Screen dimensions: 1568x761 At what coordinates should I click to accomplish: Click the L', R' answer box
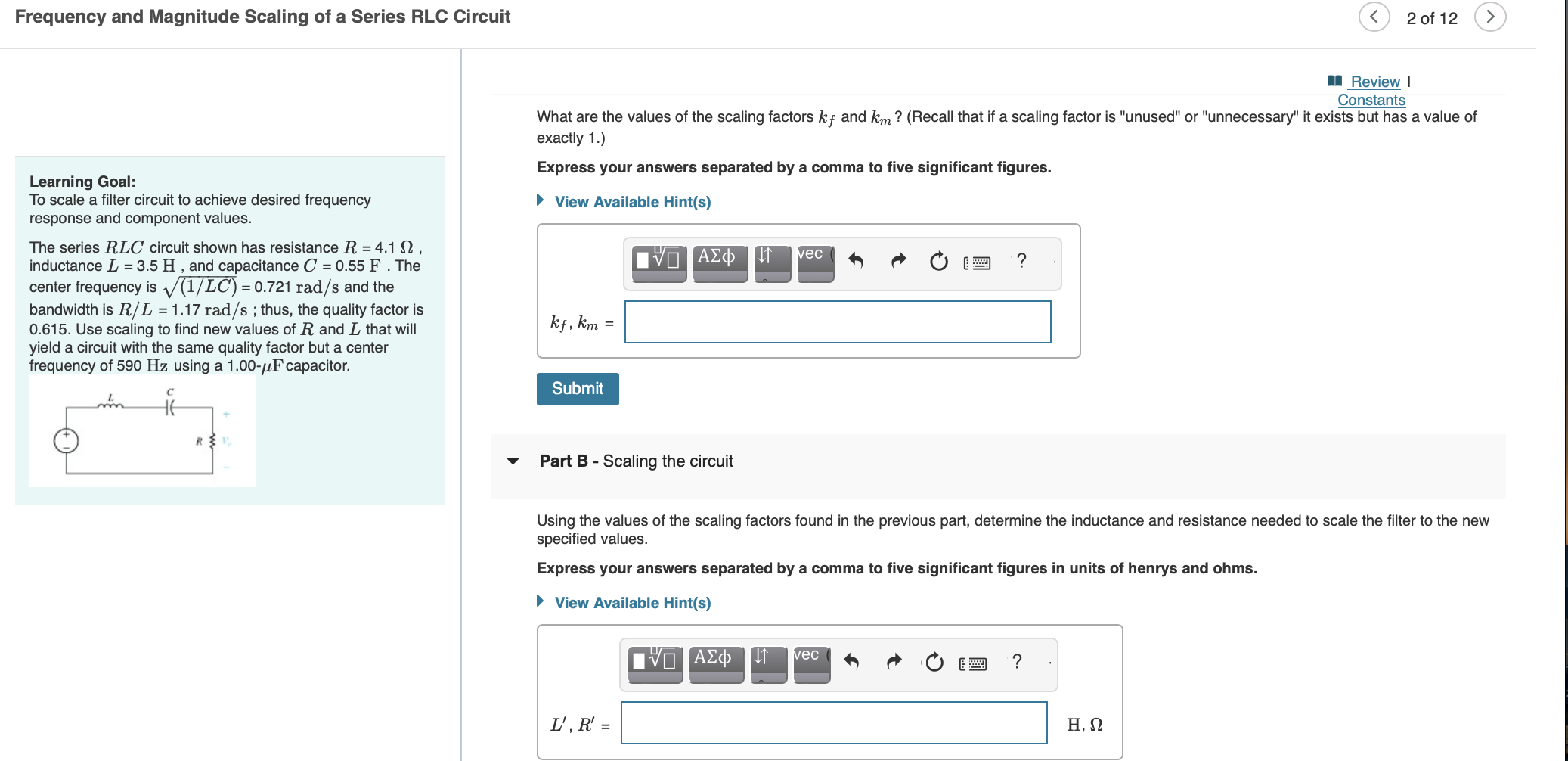click(832, 723)
